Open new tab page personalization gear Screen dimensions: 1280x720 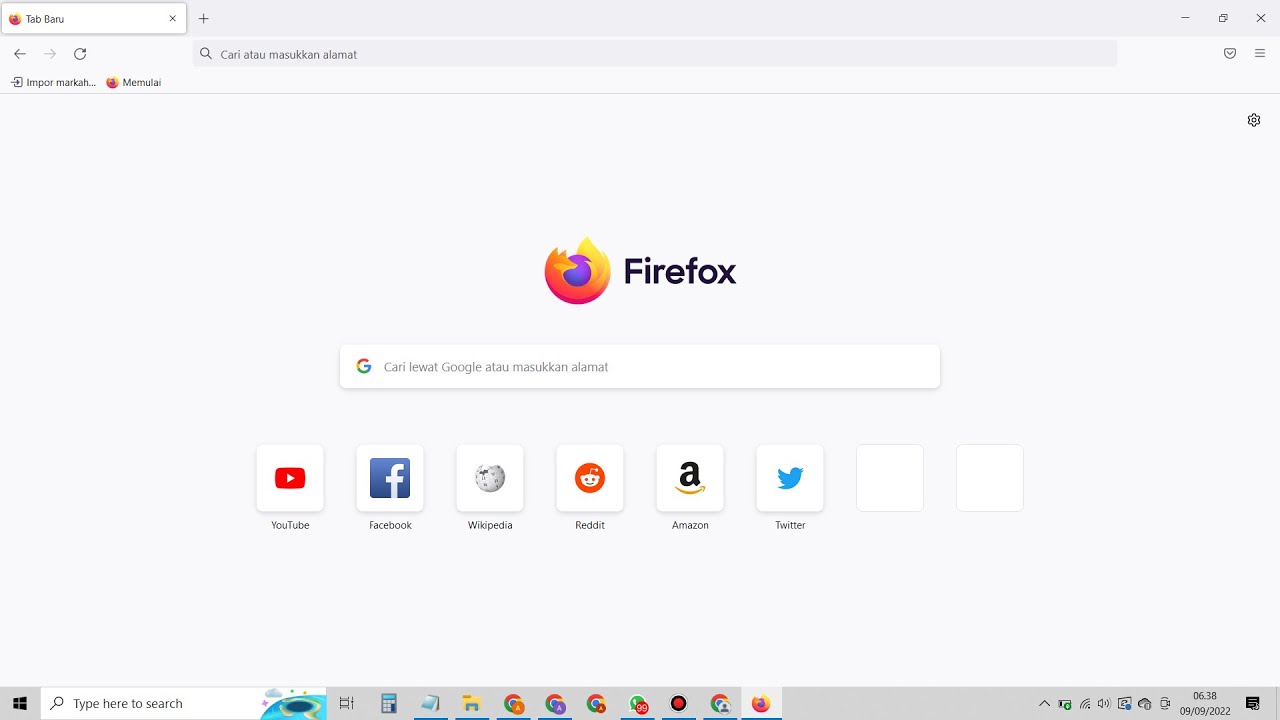coord(1254,120)
